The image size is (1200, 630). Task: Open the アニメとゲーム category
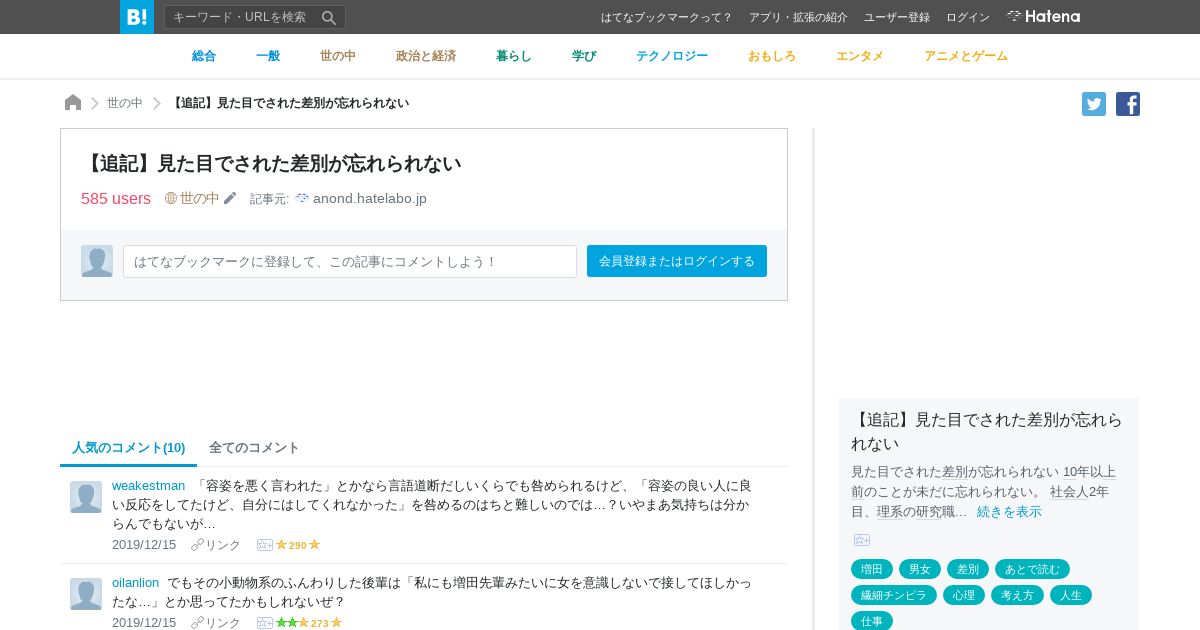coord(966,56)
